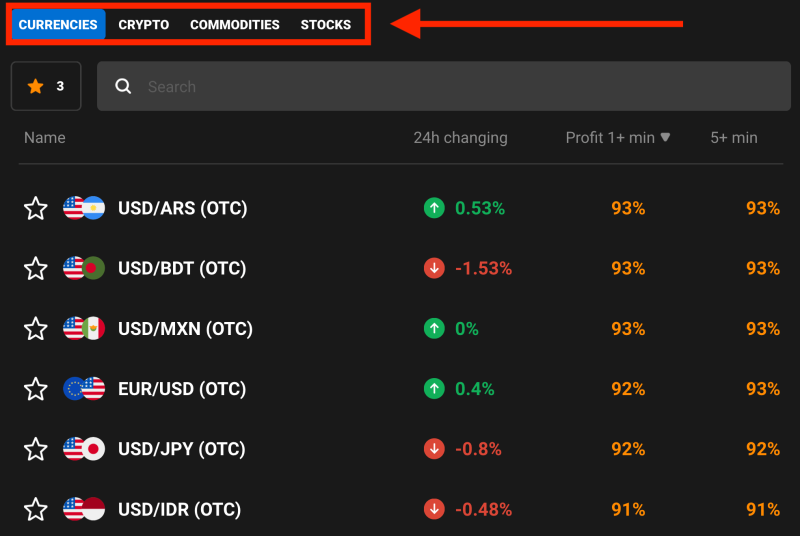Image resolution: width=800 pixels, height=536 pixels.
Task: Click the red down arrow for USD/BDT
Action: [x=434, y=268]
